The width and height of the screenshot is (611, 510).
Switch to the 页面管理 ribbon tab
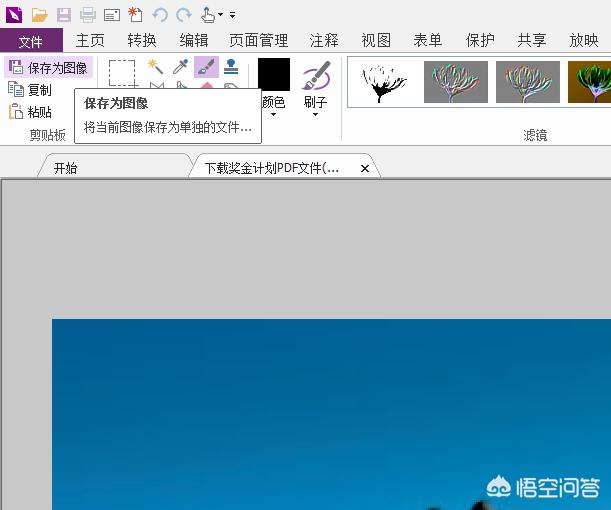pyautogui.click(x=258, y=41)
